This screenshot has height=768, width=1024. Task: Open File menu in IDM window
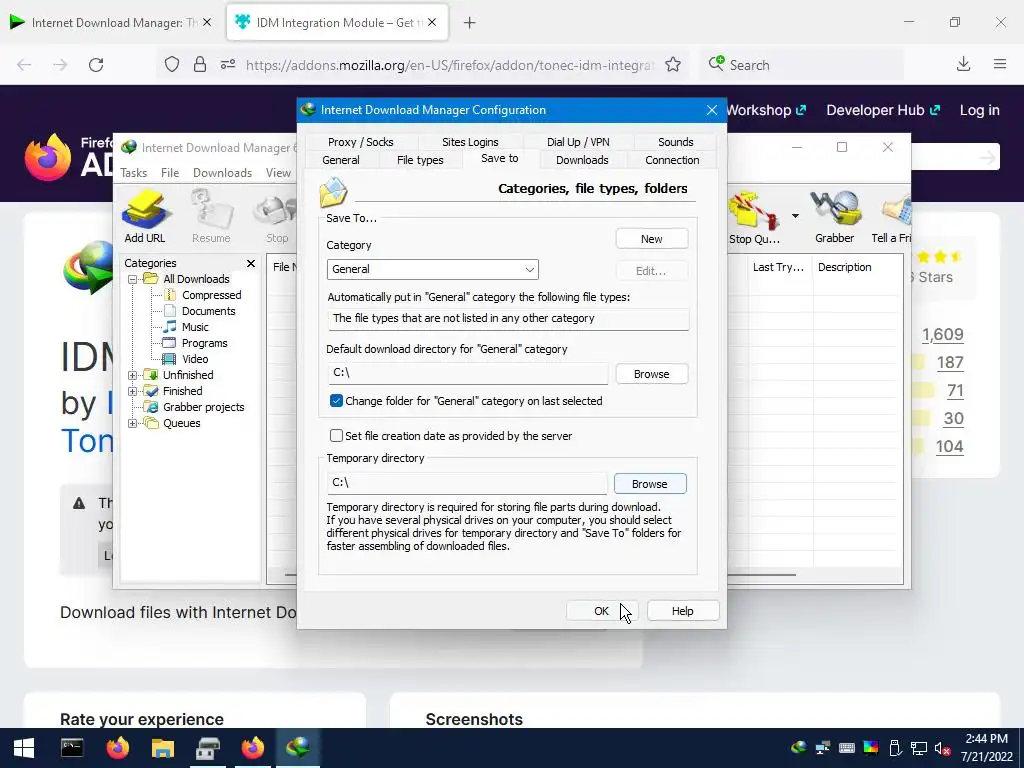click(x=170, y=173)
